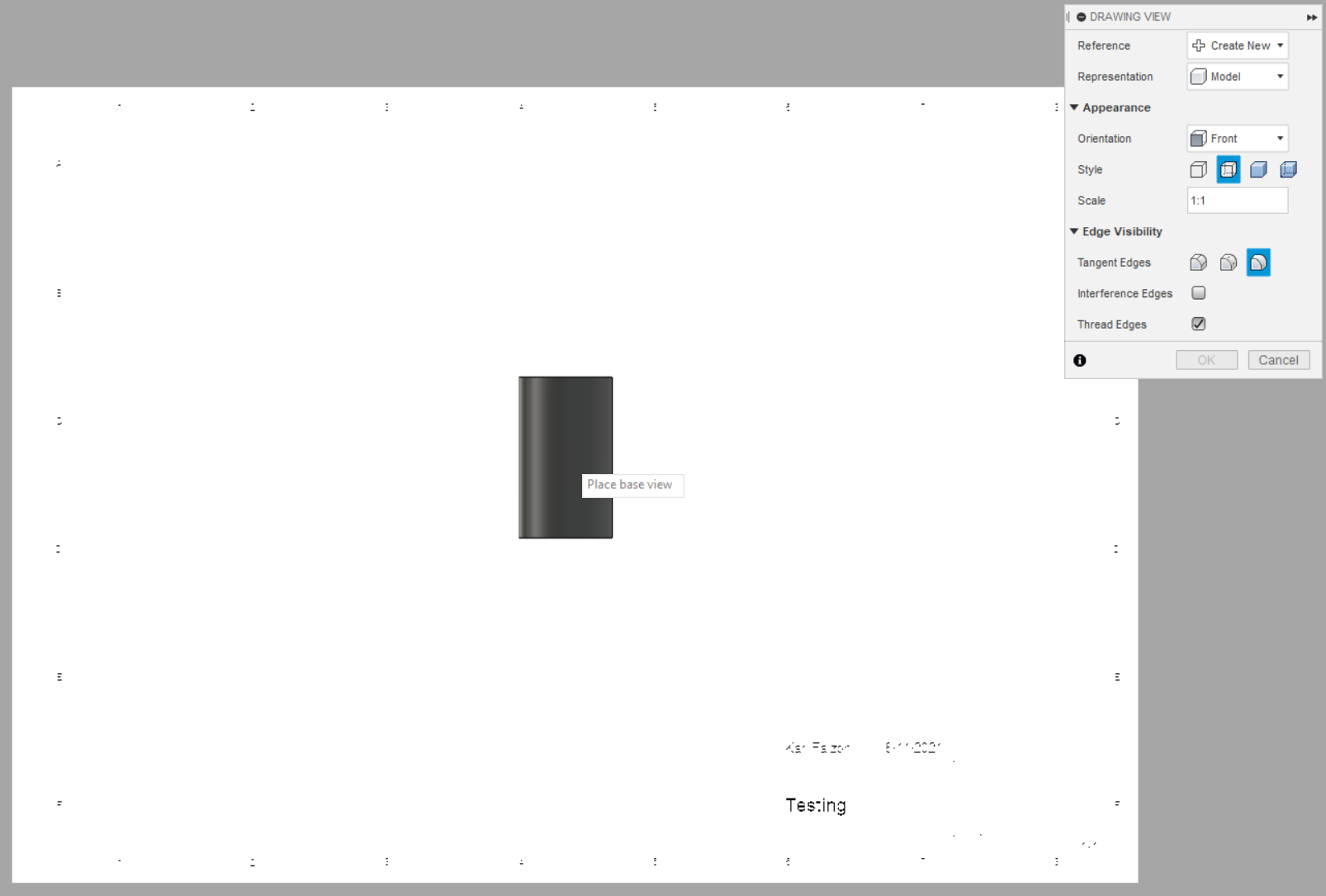1326x896 pixels.
Task: Select Full Length tangent edges icon
Action: [x=1198, y=262]
